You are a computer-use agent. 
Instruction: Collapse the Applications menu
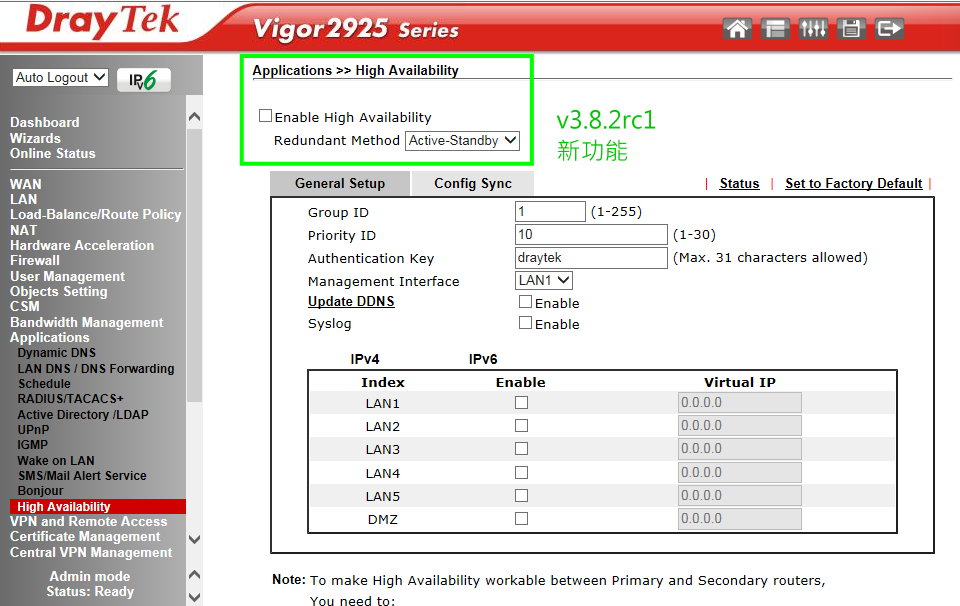tap(50, 338)
